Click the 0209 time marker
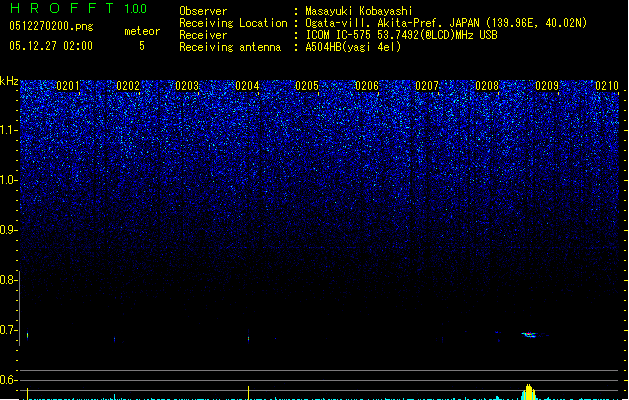The height and width of the screenshot is (400, 629). coord(547,86)
